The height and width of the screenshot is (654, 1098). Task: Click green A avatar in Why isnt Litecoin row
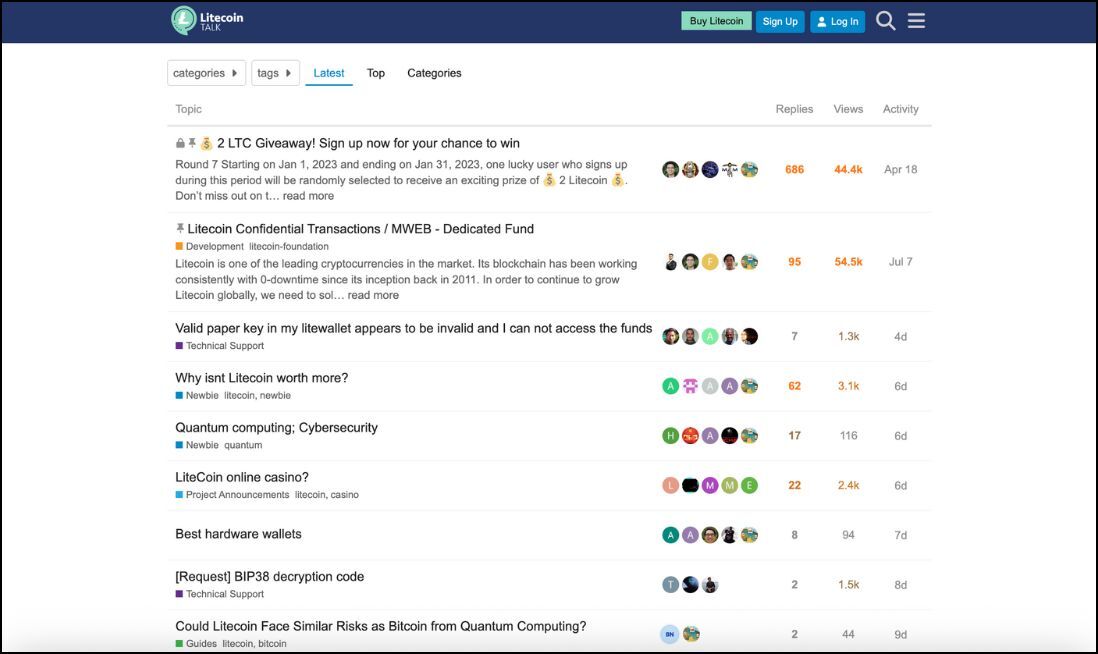coord(671,386)
